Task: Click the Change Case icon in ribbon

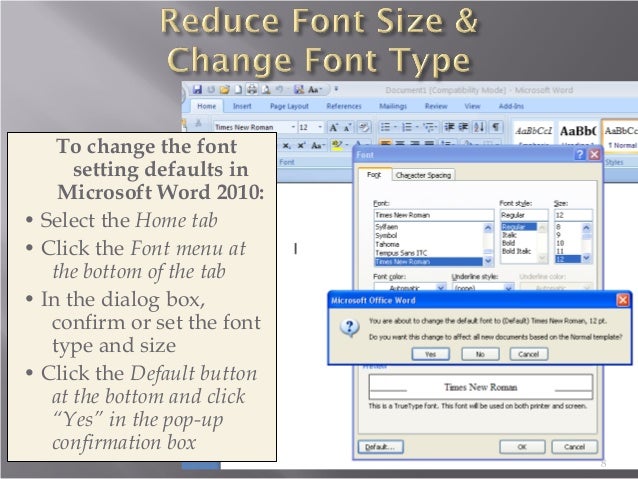Action: pos(317,145)
